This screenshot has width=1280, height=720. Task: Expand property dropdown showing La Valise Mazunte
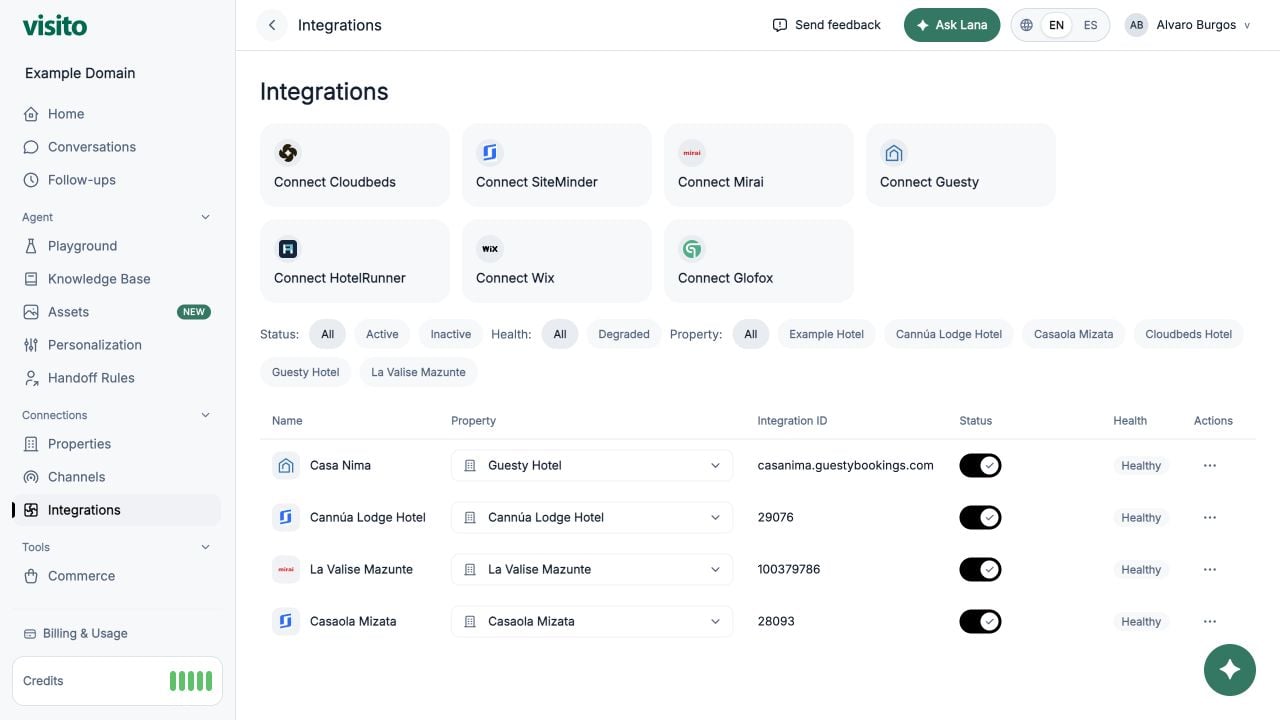point(592,569)
